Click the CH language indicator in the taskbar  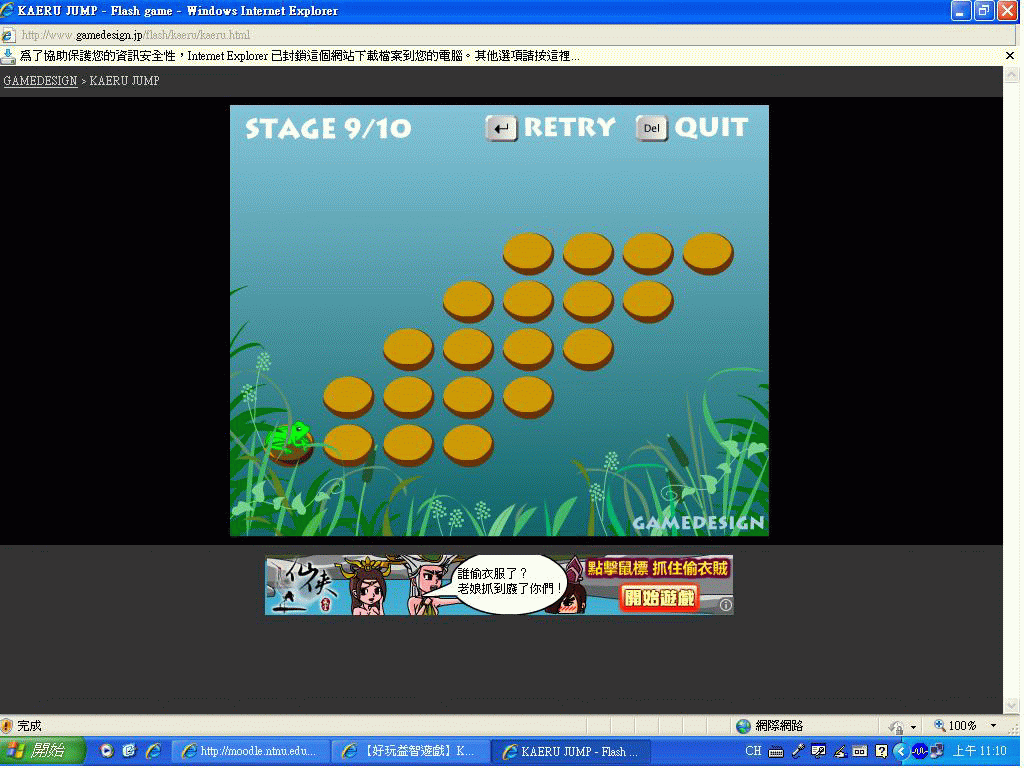click(753, 751)
